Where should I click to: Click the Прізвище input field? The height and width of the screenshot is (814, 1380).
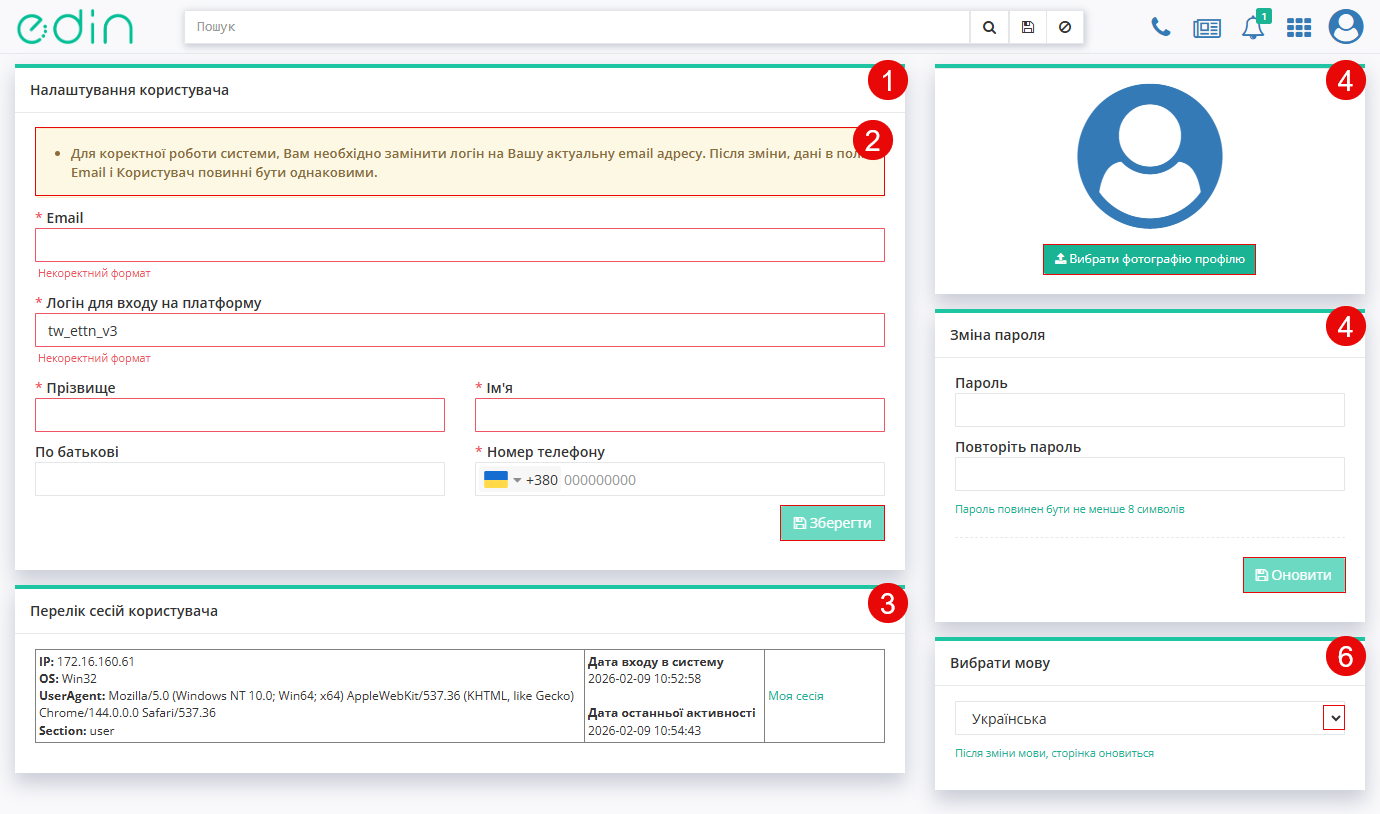point(240,415)
